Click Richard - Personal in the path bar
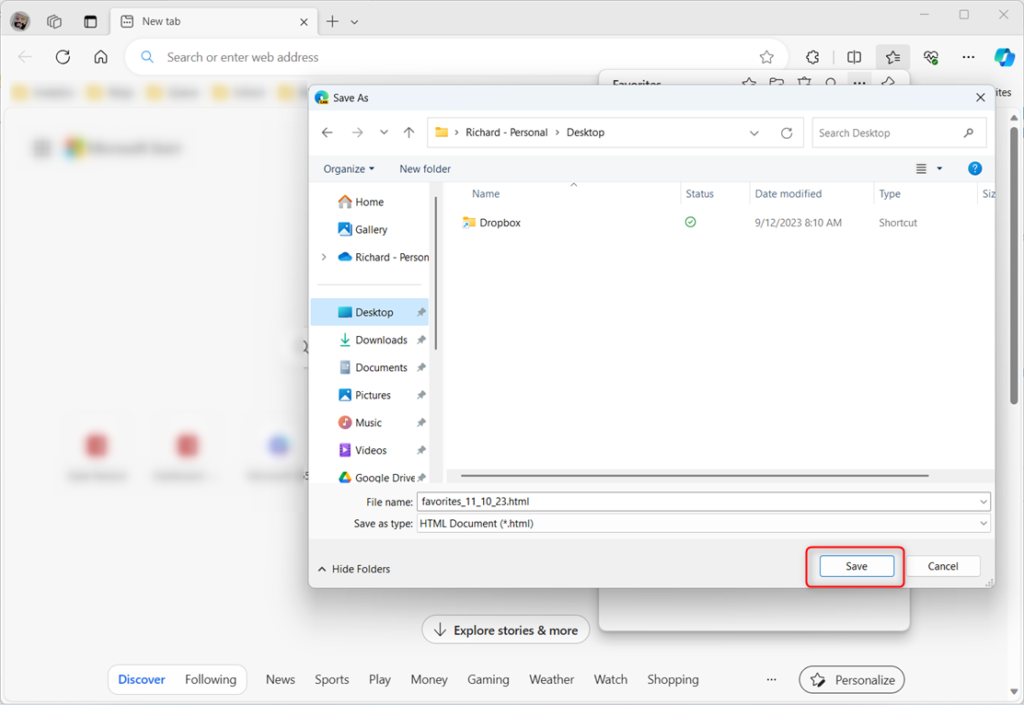Viewport: 1024px width, 705px height. [x=507, y=133]
